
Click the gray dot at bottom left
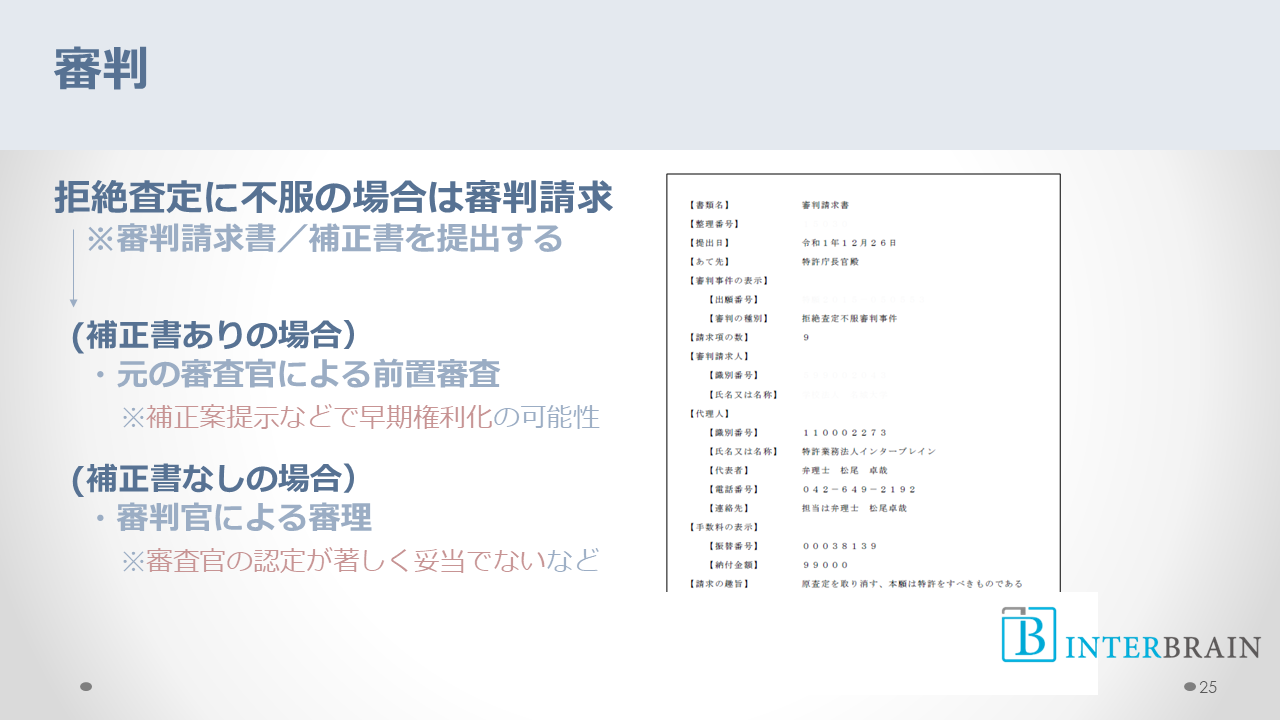[86, 687]
